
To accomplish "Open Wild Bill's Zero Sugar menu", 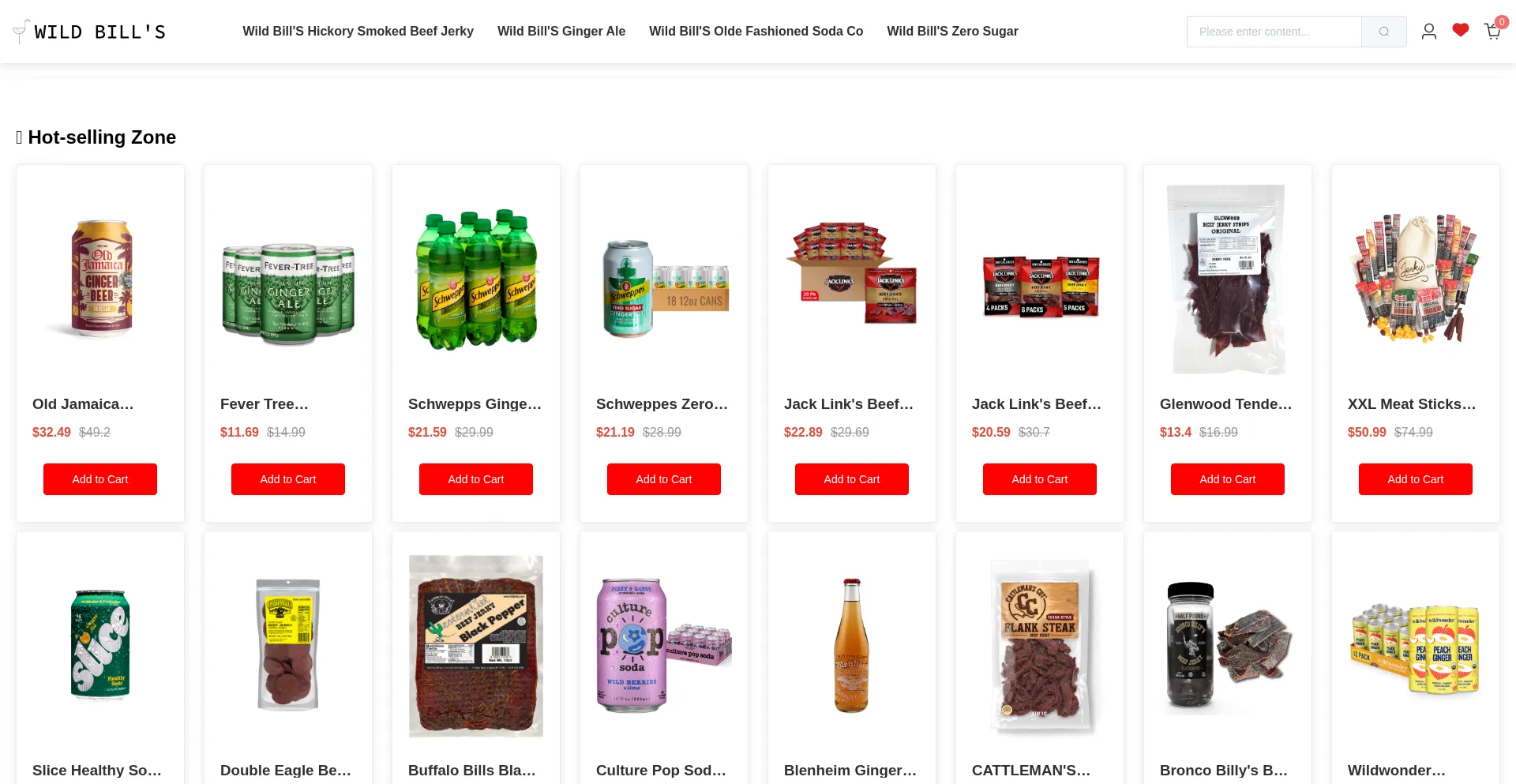I will point(952,32).
